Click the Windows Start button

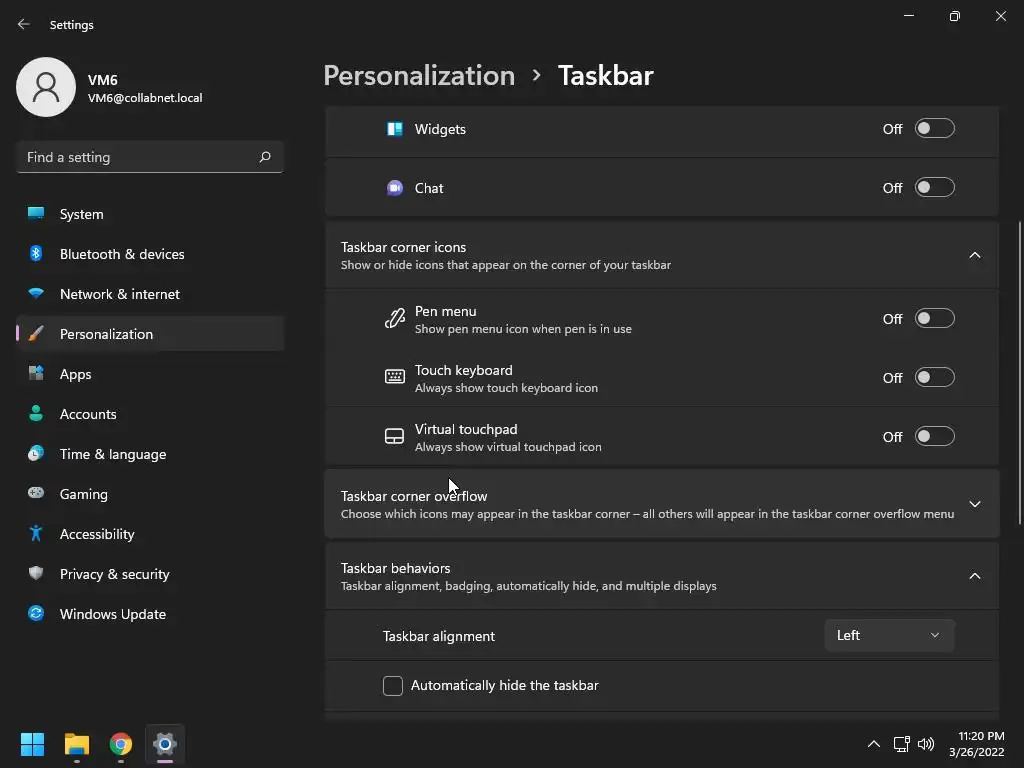33,744
